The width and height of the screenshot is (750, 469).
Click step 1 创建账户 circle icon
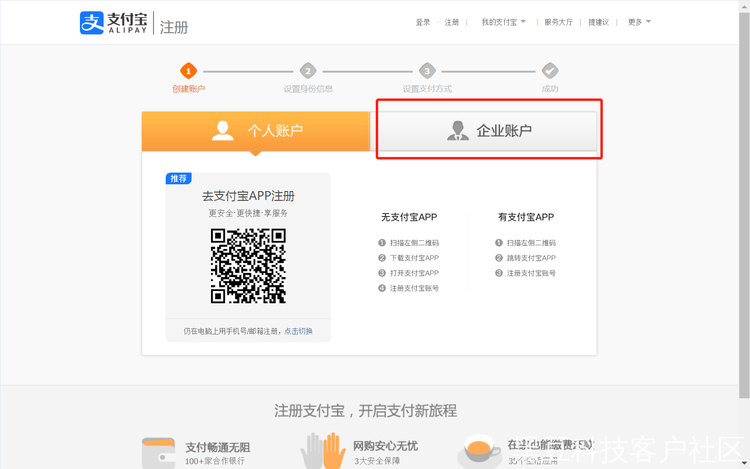pyautogui.click(x=188, y=71)
